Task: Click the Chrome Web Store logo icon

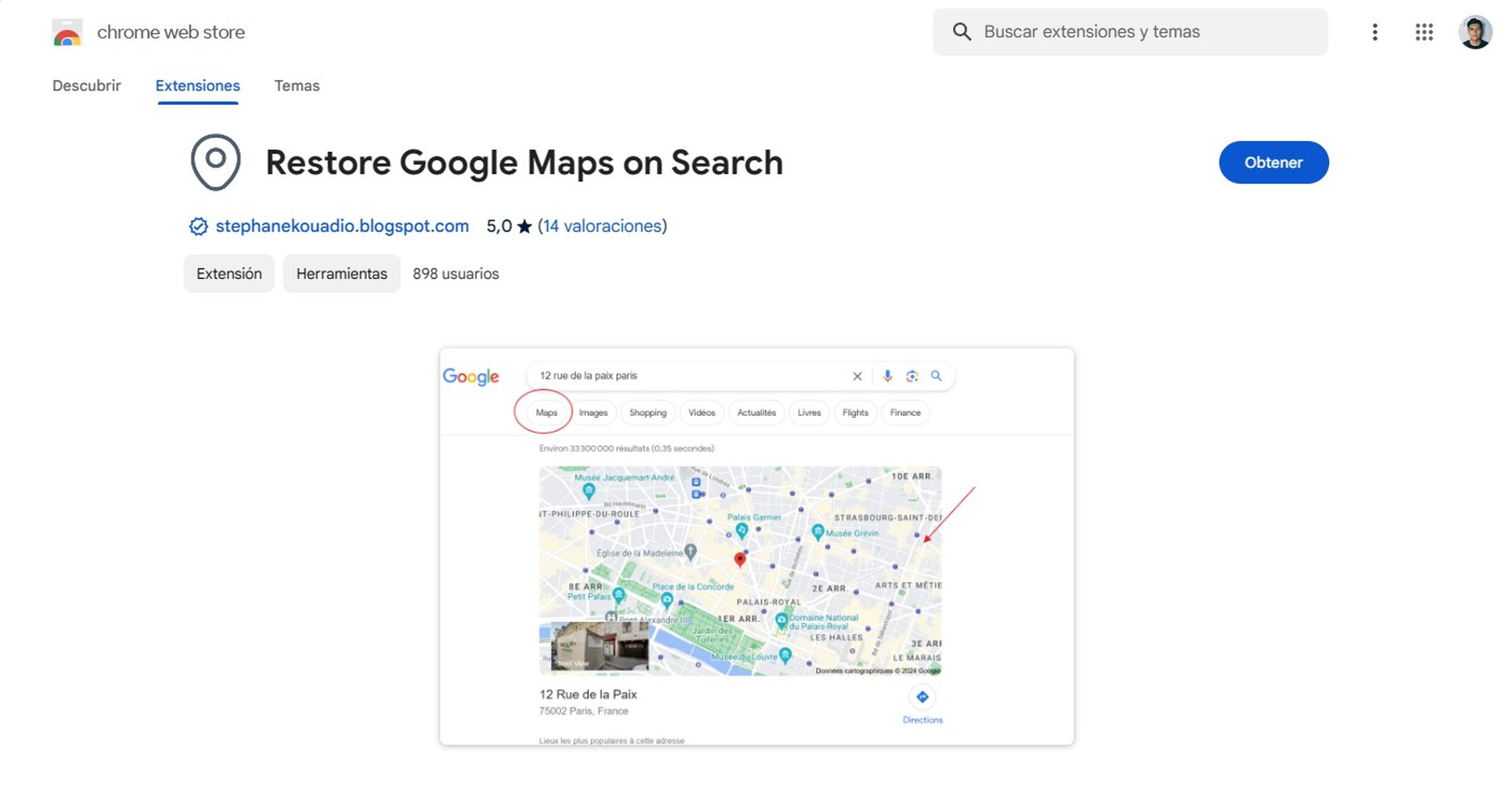Action: coord(67,32)
